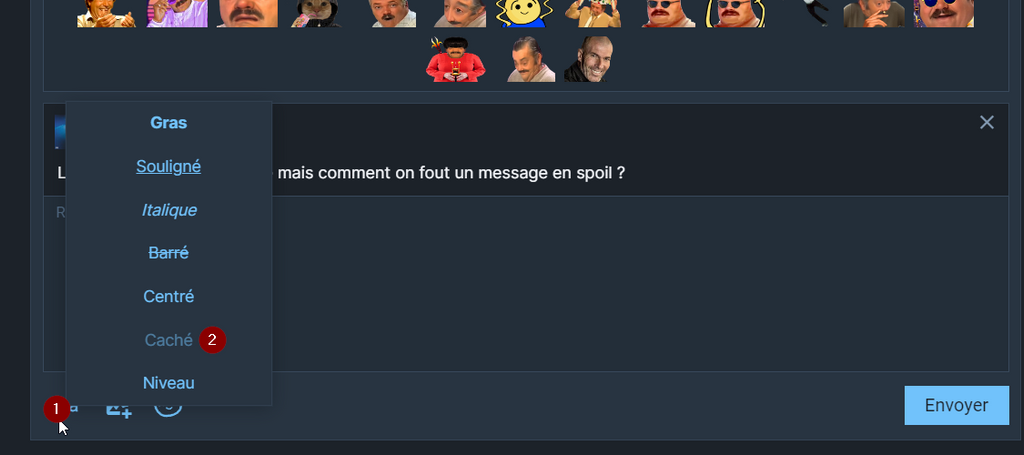Click the add image icon

(119, 408)
